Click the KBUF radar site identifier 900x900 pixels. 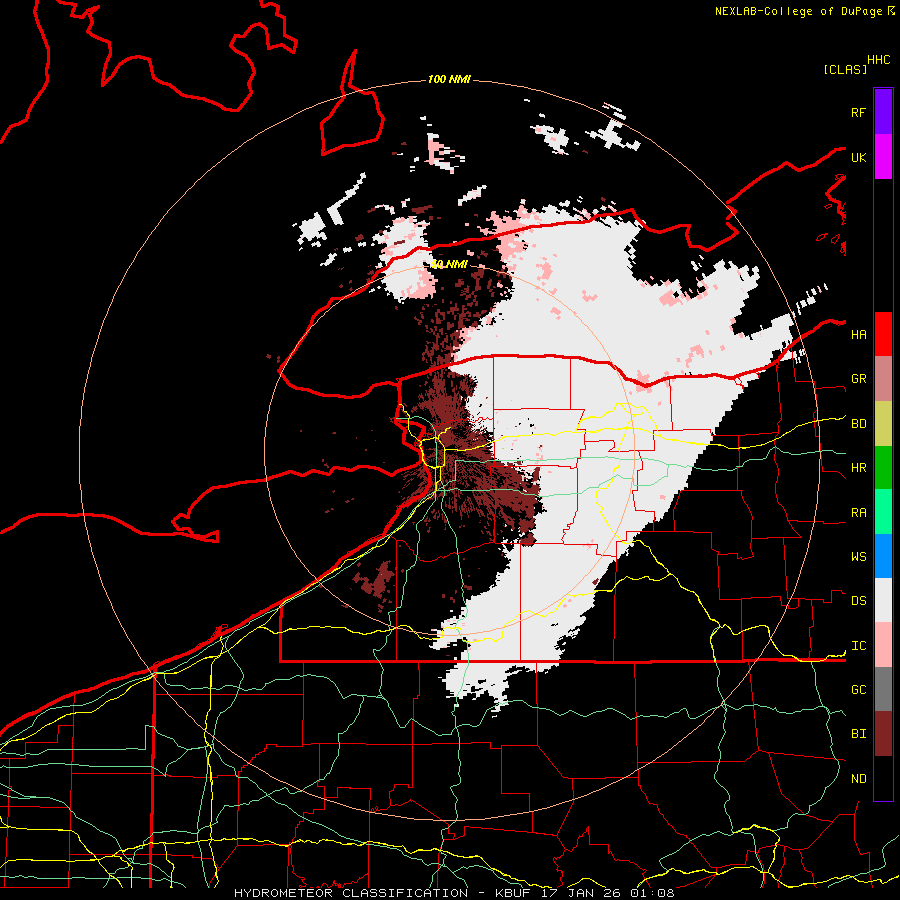[x=511, y=893]
